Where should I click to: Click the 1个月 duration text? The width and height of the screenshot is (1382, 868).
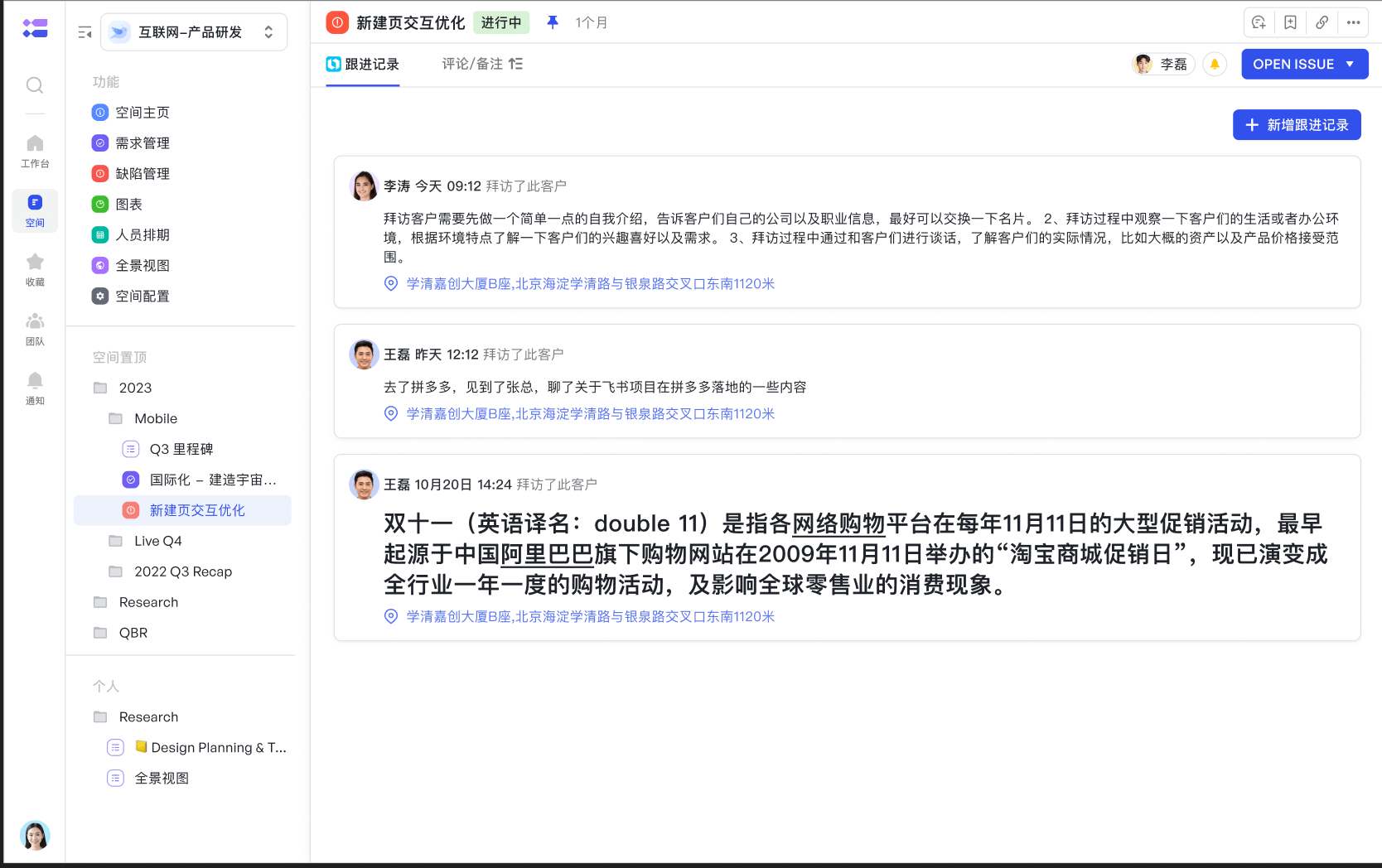[592, 23]
